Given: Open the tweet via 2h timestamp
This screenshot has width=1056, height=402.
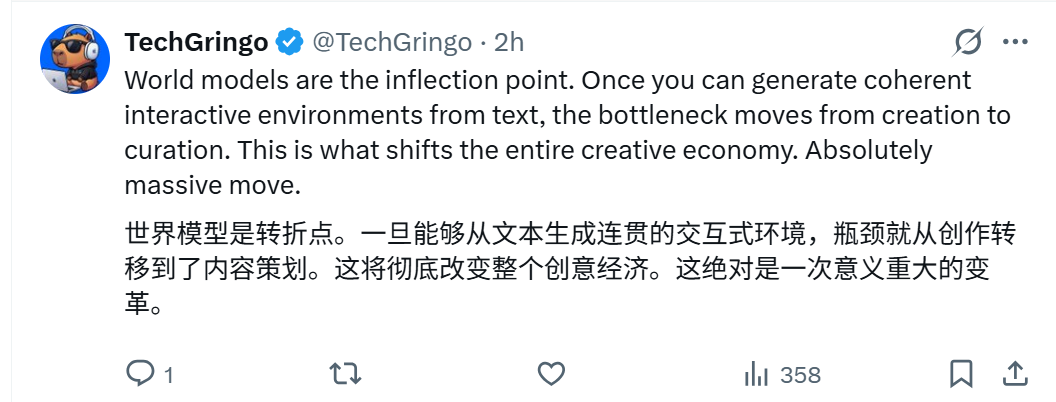Looking at the screenshot, I should 510,42.
